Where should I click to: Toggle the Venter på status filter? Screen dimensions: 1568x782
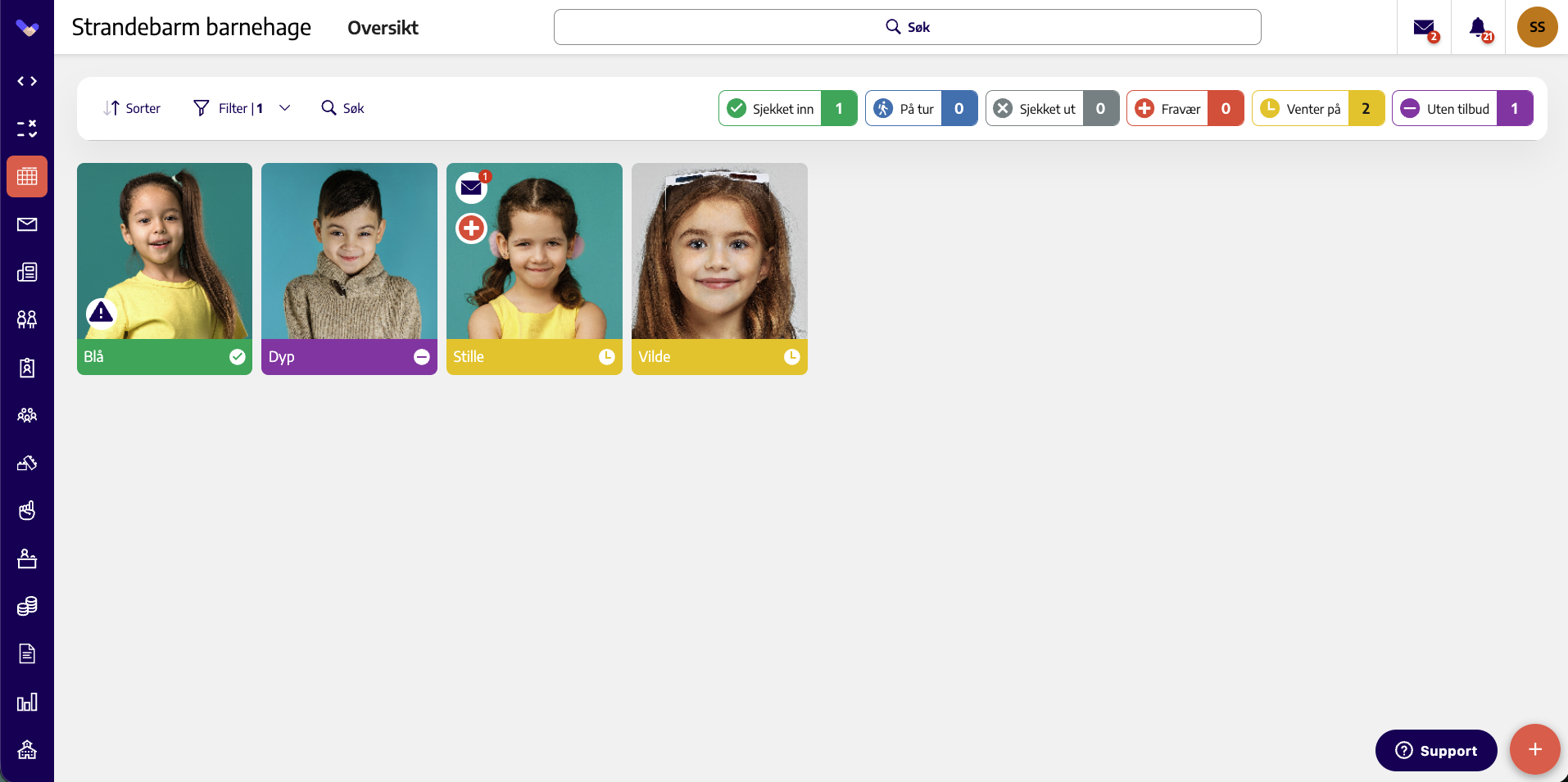[1318, 108]
